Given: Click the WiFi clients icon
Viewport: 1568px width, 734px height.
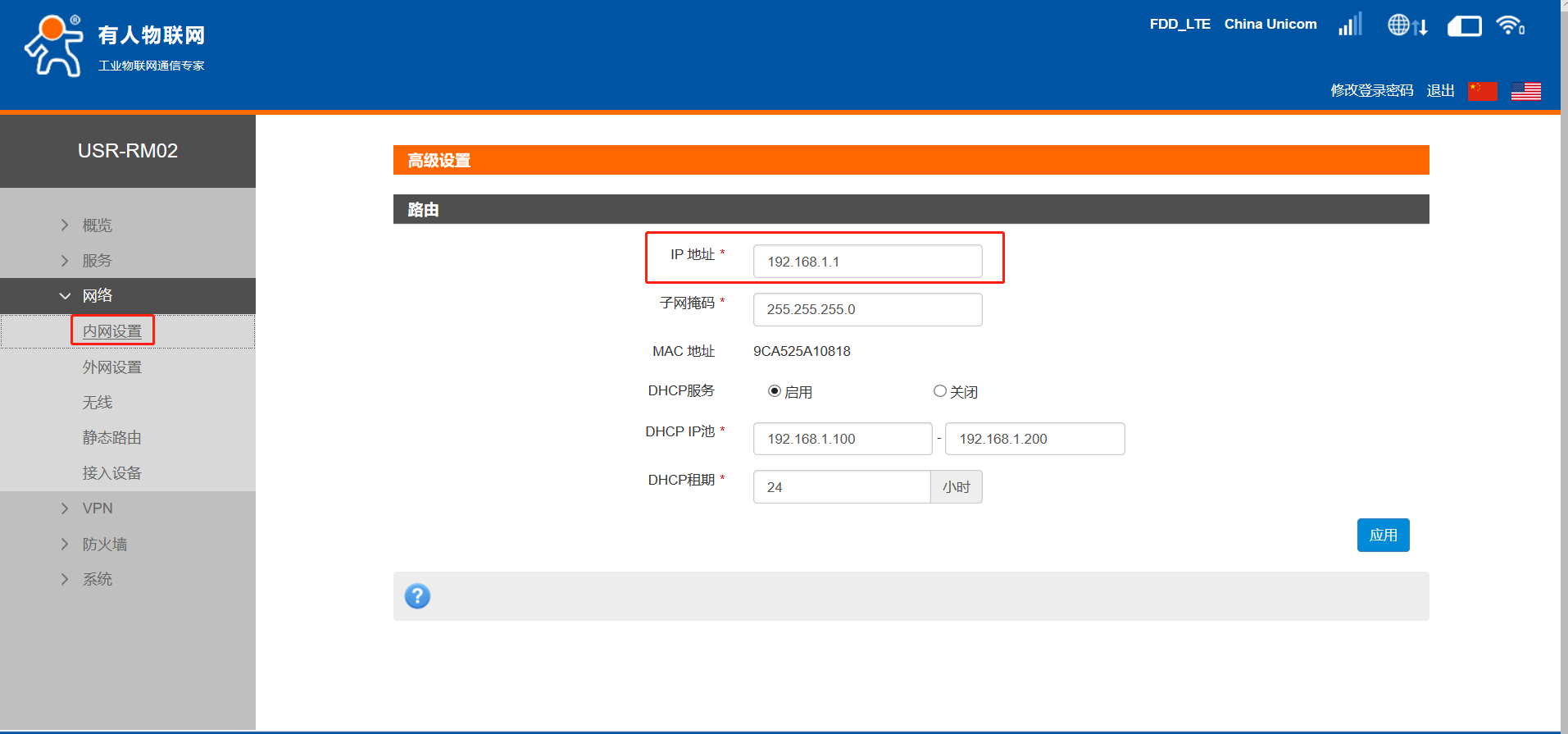Looking at the screenshot, I should [1510, 25].
